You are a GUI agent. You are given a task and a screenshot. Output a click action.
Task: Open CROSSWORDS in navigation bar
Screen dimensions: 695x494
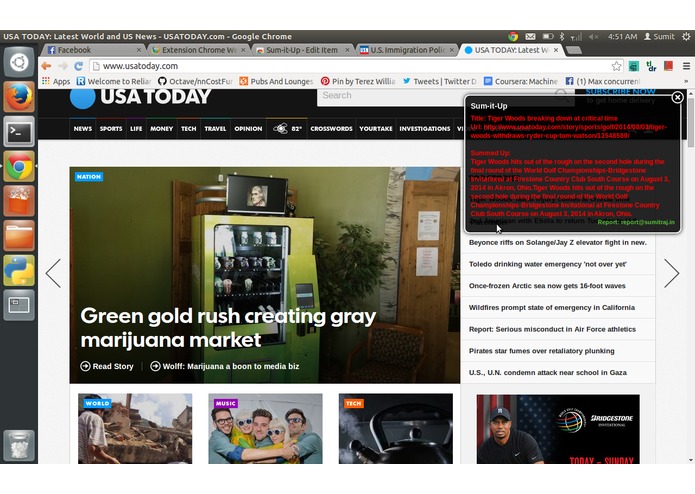tap(331, 128)
